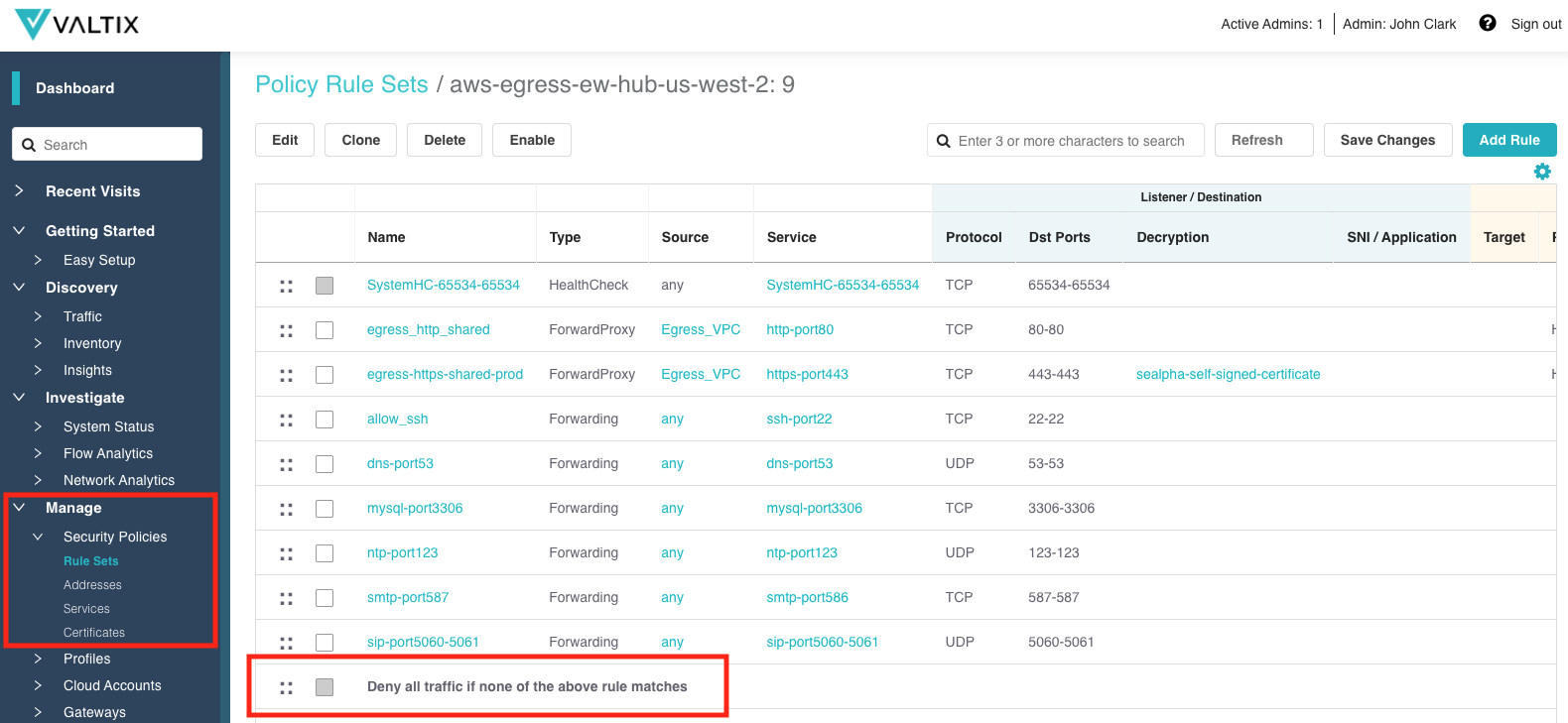Open the Dashboard menu item
This screenshot has width=1568, height=723.
click(x=75, y=88)
